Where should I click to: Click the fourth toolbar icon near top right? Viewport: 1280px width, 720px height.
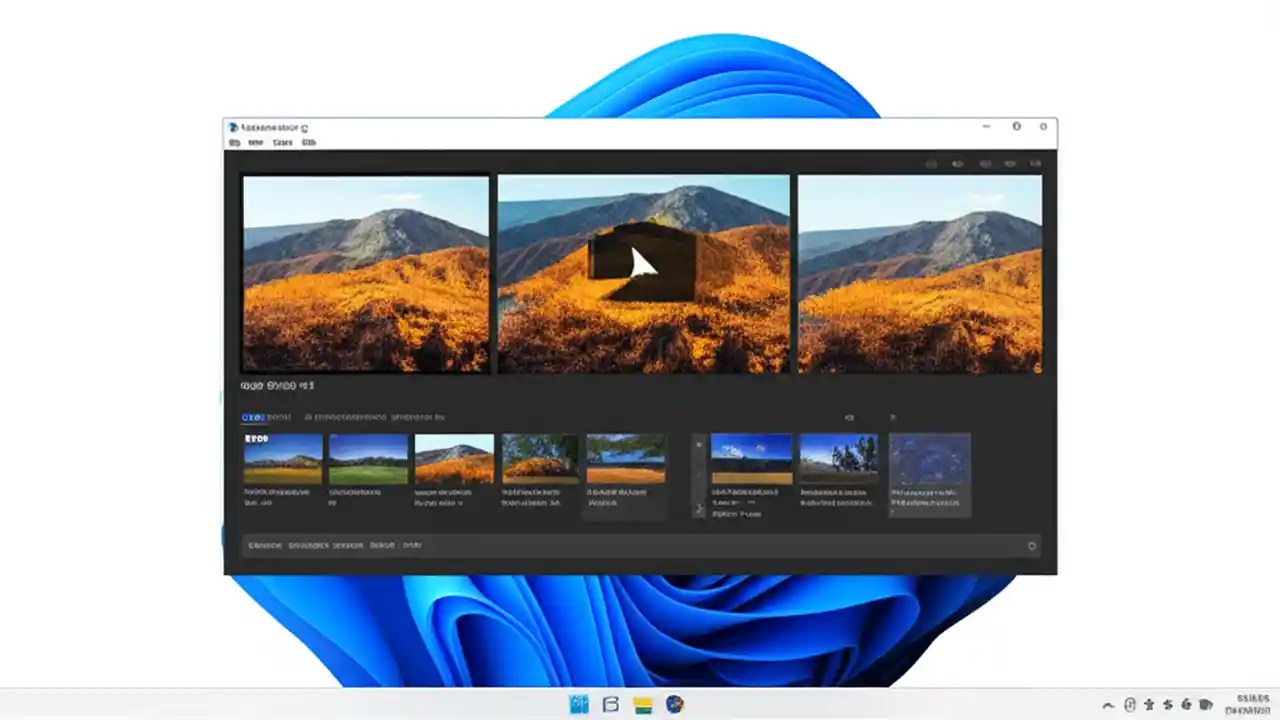pyautogui.click(x=1010, y=163)
